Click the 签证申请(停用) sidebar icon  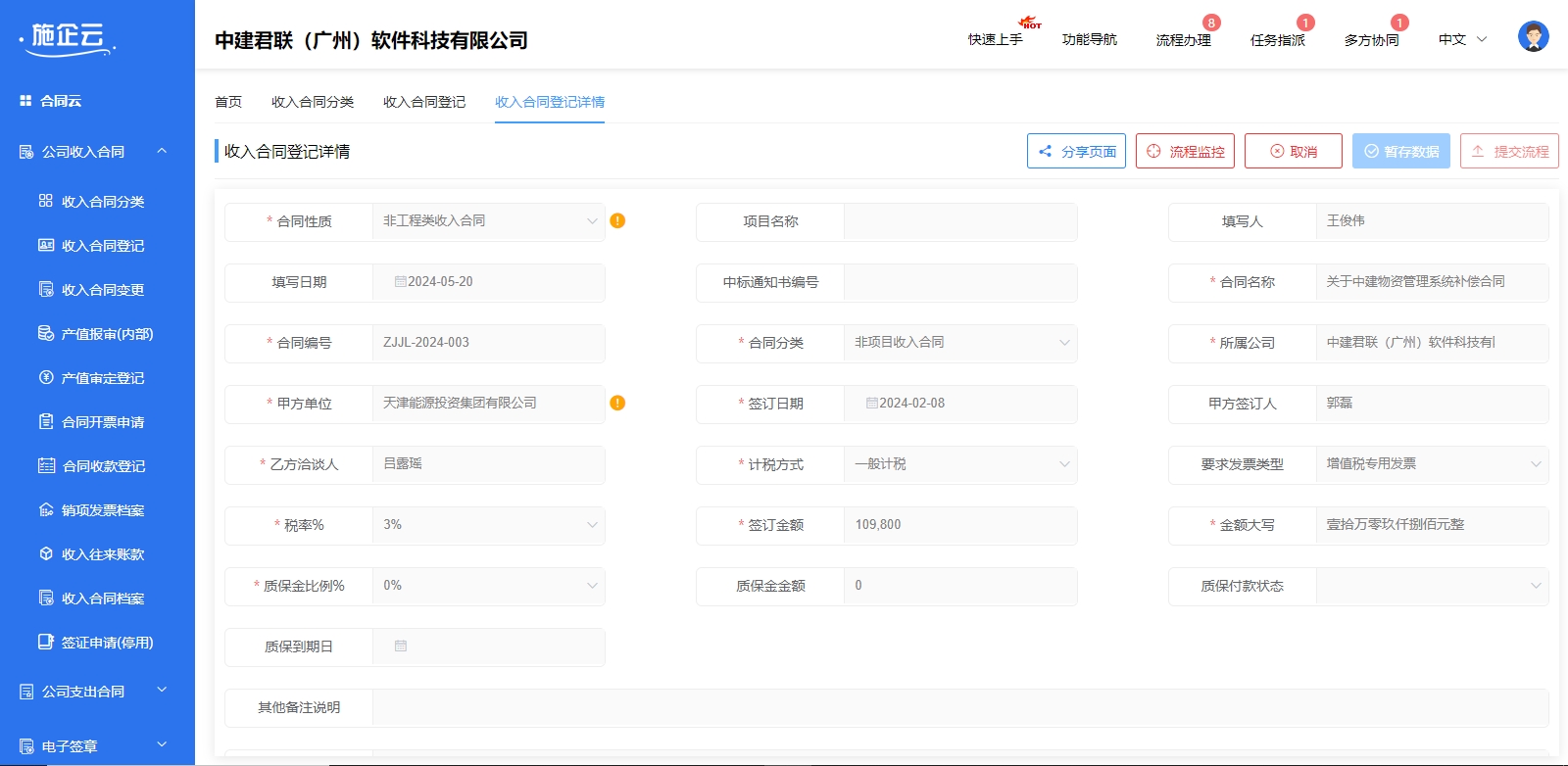tap(46, 642)
